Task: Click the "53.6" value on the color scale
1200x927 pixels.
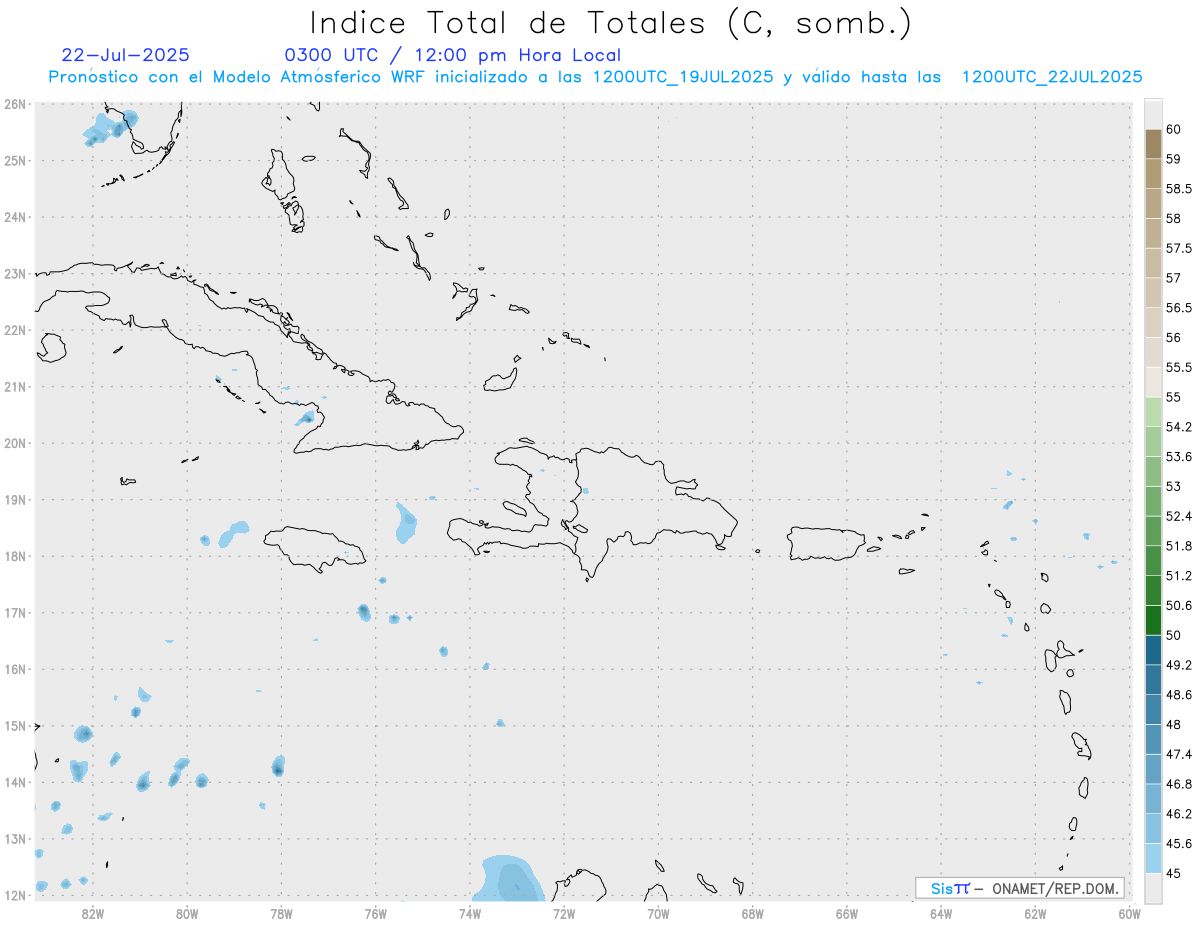Action: [1179, 457]
